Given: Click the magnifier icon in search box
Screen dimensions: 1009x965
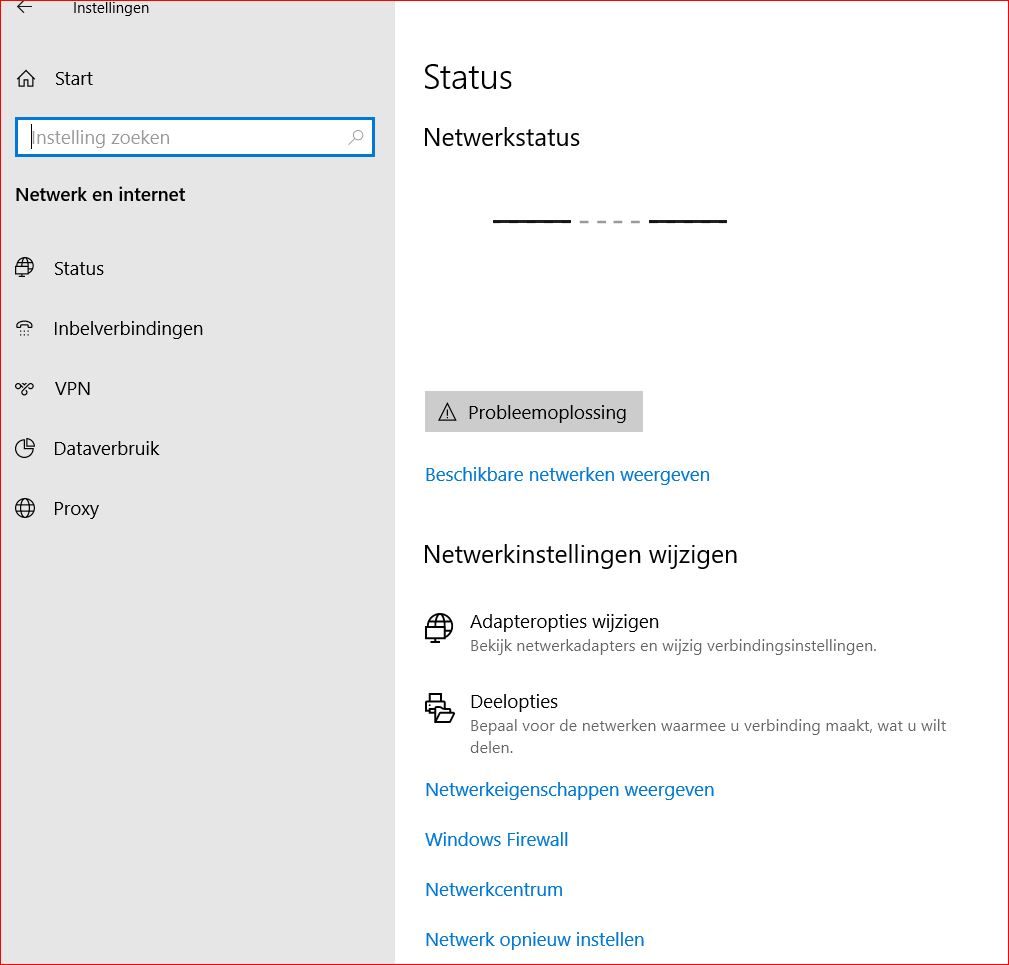Looking at the screenshot, I should 356,138.
